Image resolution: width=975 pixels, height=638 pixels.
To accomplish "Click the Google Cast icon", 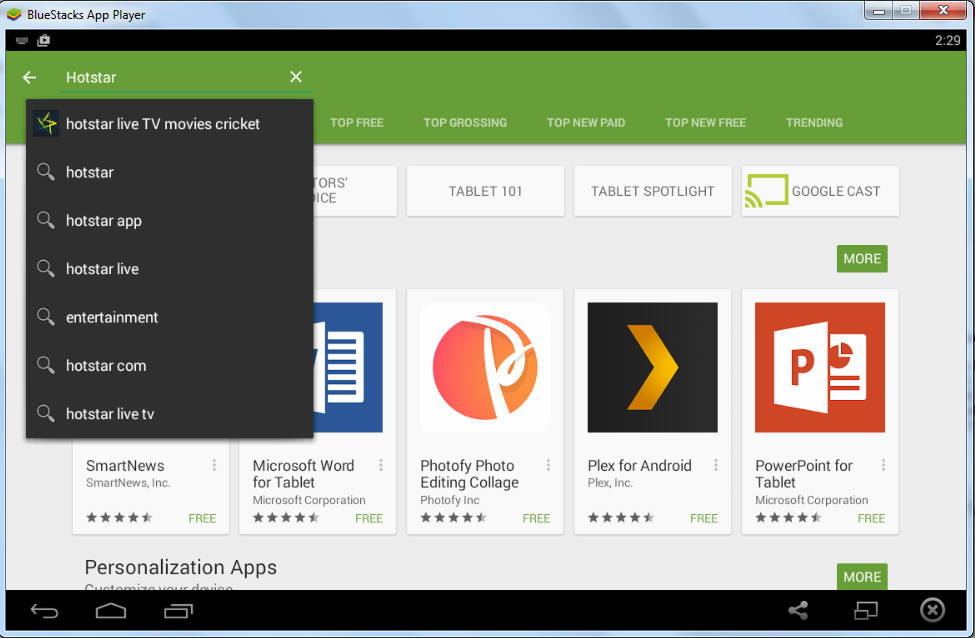I will point(767,190).
